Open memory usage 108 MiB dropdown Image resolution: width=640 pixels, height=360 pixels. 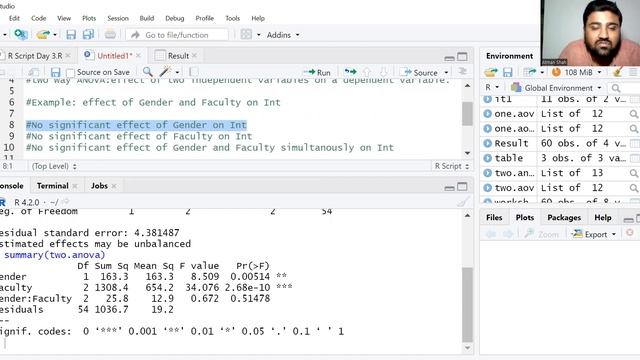[x=599, y=73]
